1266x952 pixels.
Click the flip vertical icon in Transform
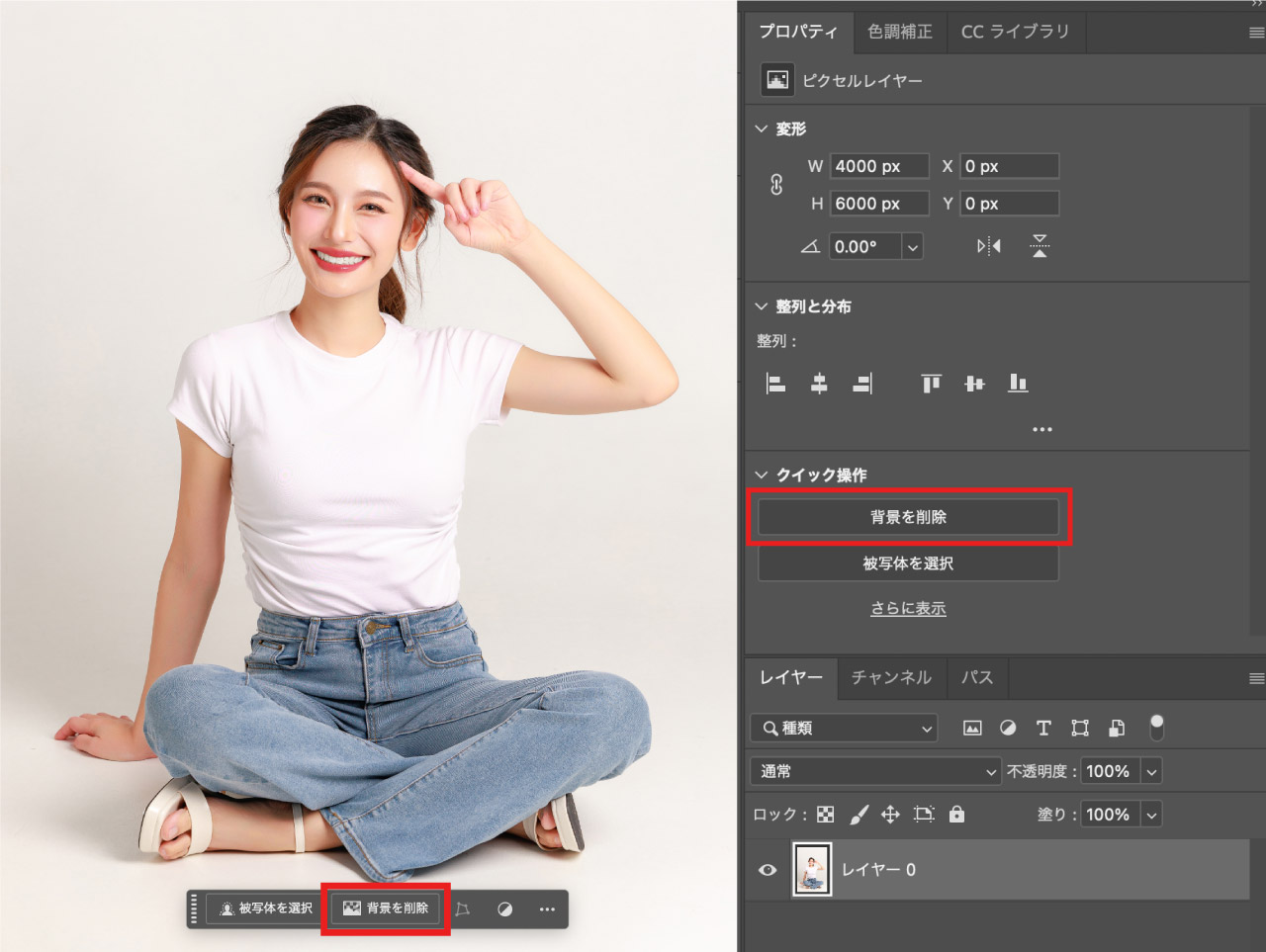[x=1040, y=246]
